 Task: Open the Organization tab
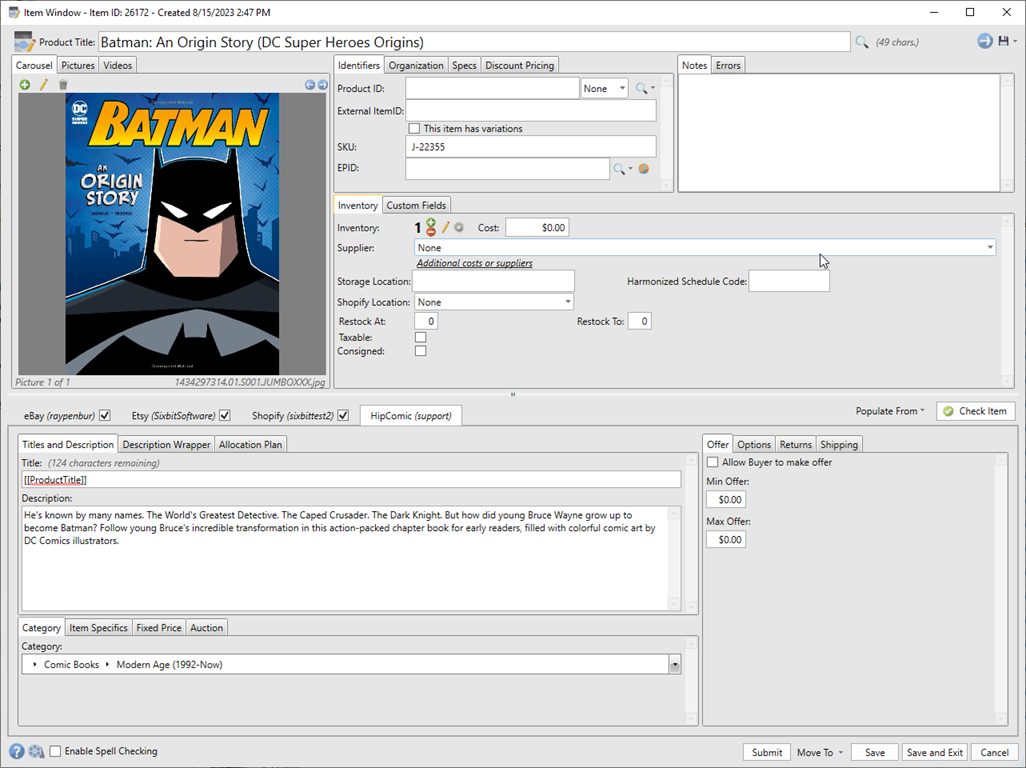pyautogui.click(x=416, y=65)
